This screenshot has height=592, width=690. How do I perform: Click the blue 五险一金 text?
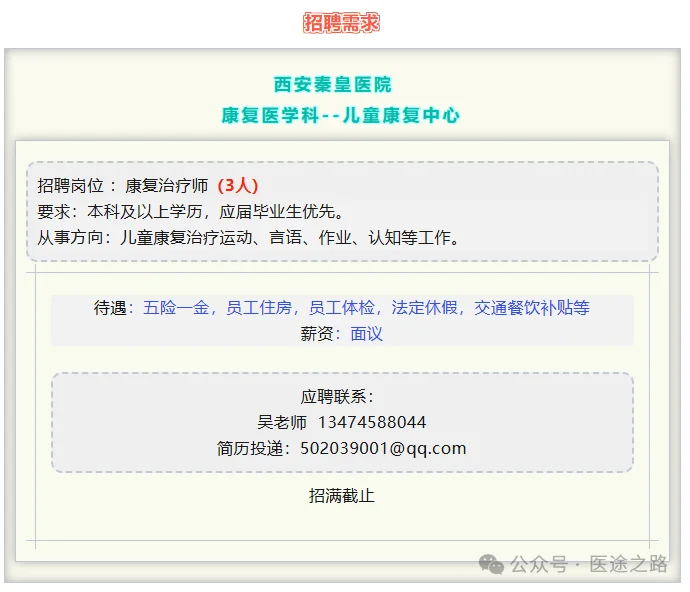coord(176,308)
